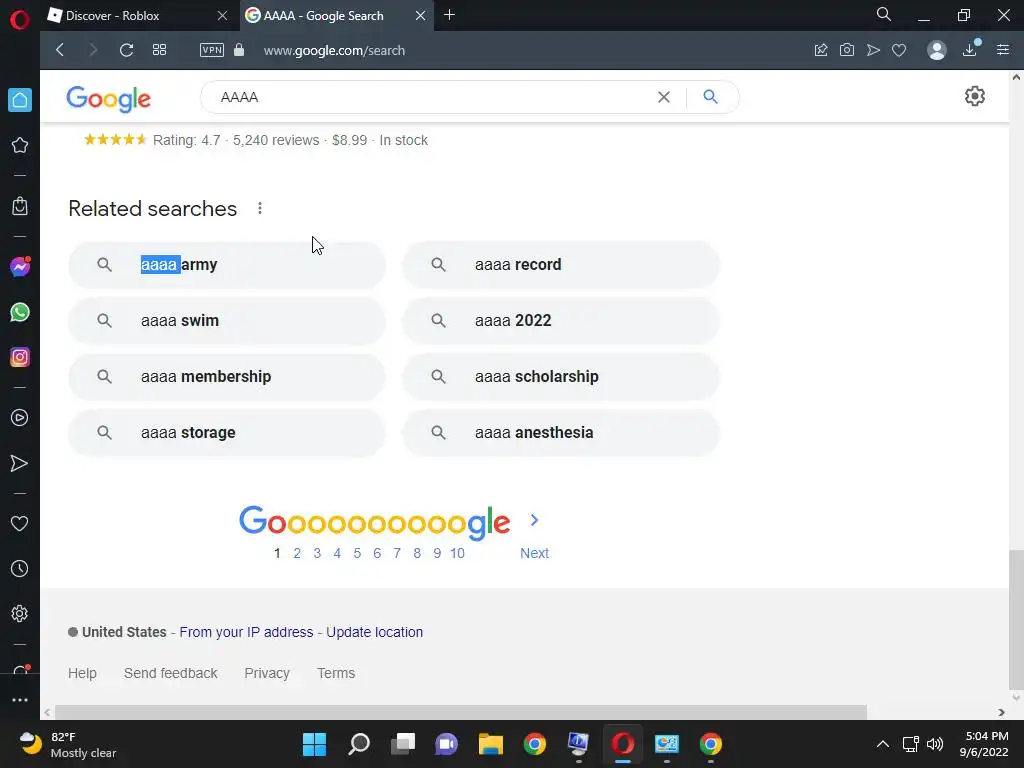This screenshot has width=1024, height=768.
Task: Open snapshot edit icon in address bar
Action: 821,50
